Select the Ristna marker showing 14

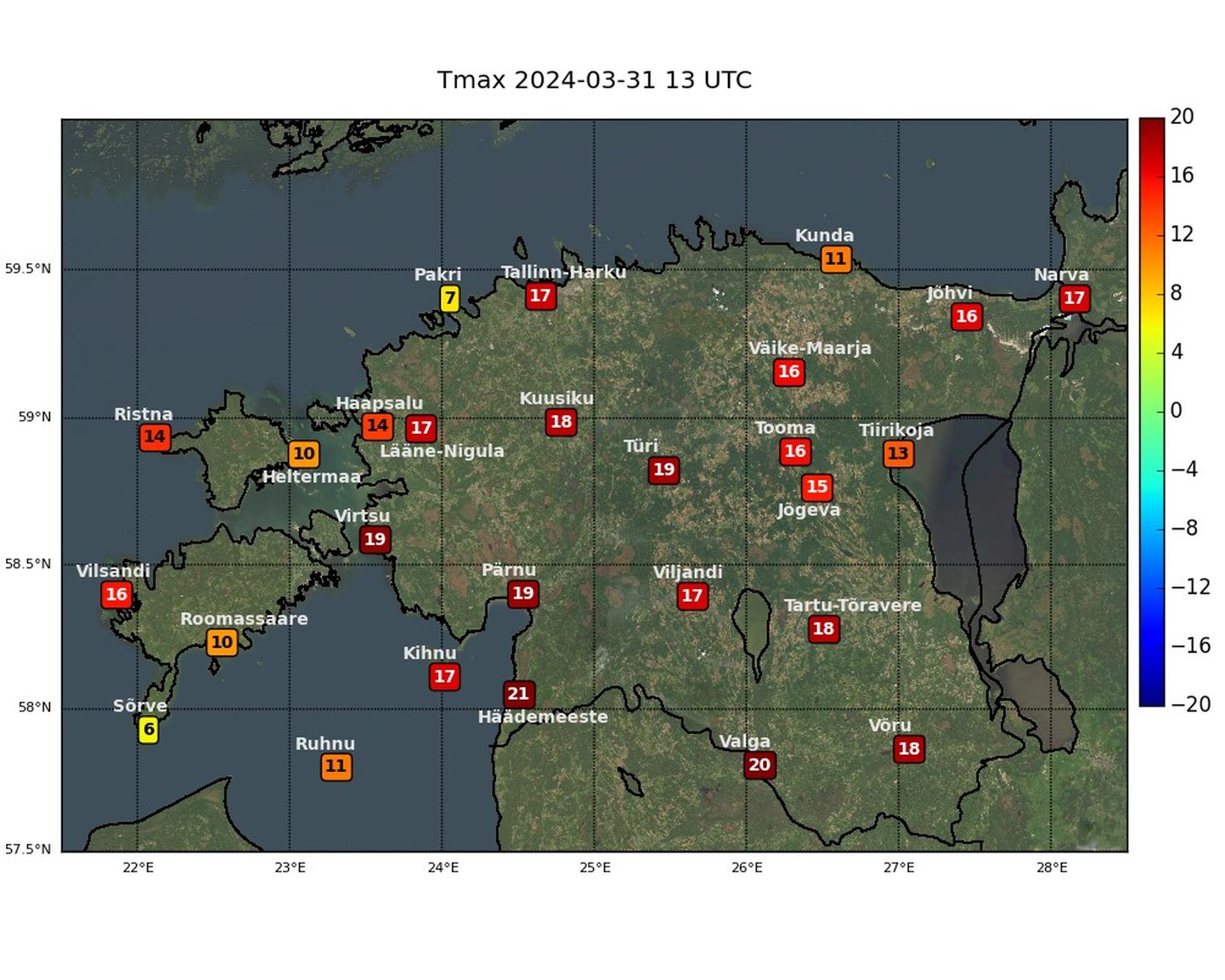click(155, 437)
